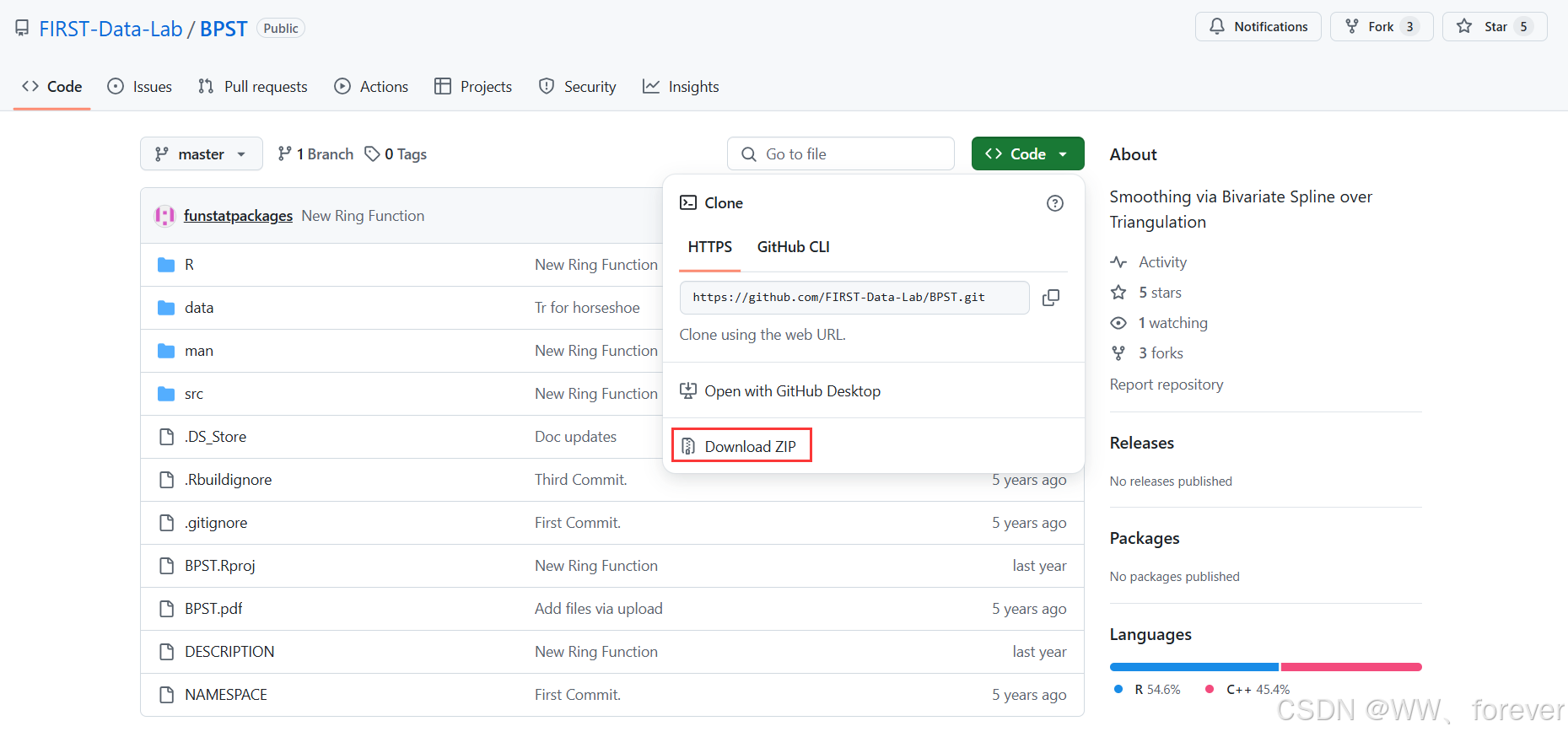The width and height of the screenshot is (1568, 737).
Task: Open the Actions tab
Action: point(371,87)
